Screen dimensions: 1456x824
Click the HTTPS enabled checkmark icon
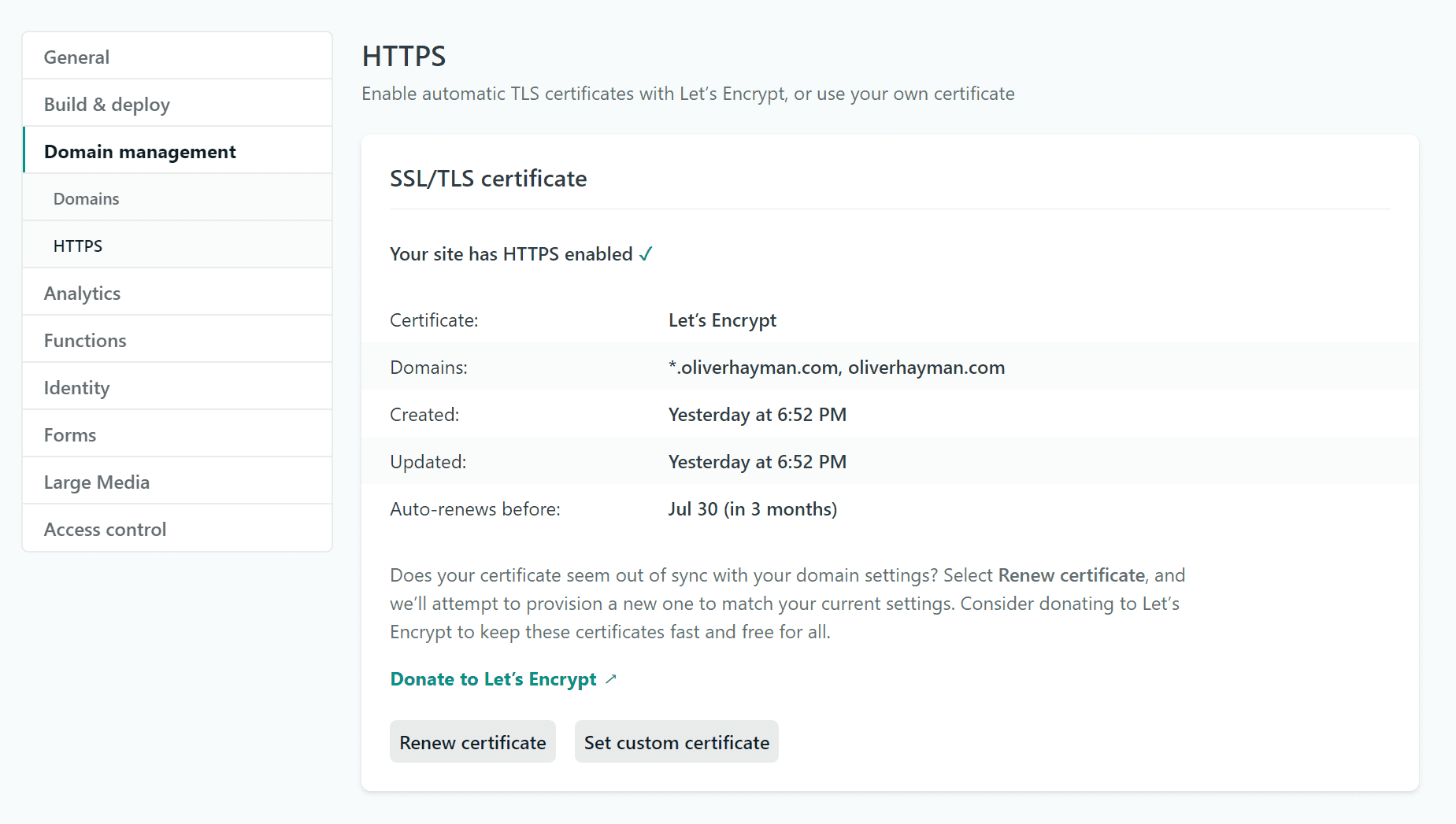pyautogui.click(x=646, y=254)
